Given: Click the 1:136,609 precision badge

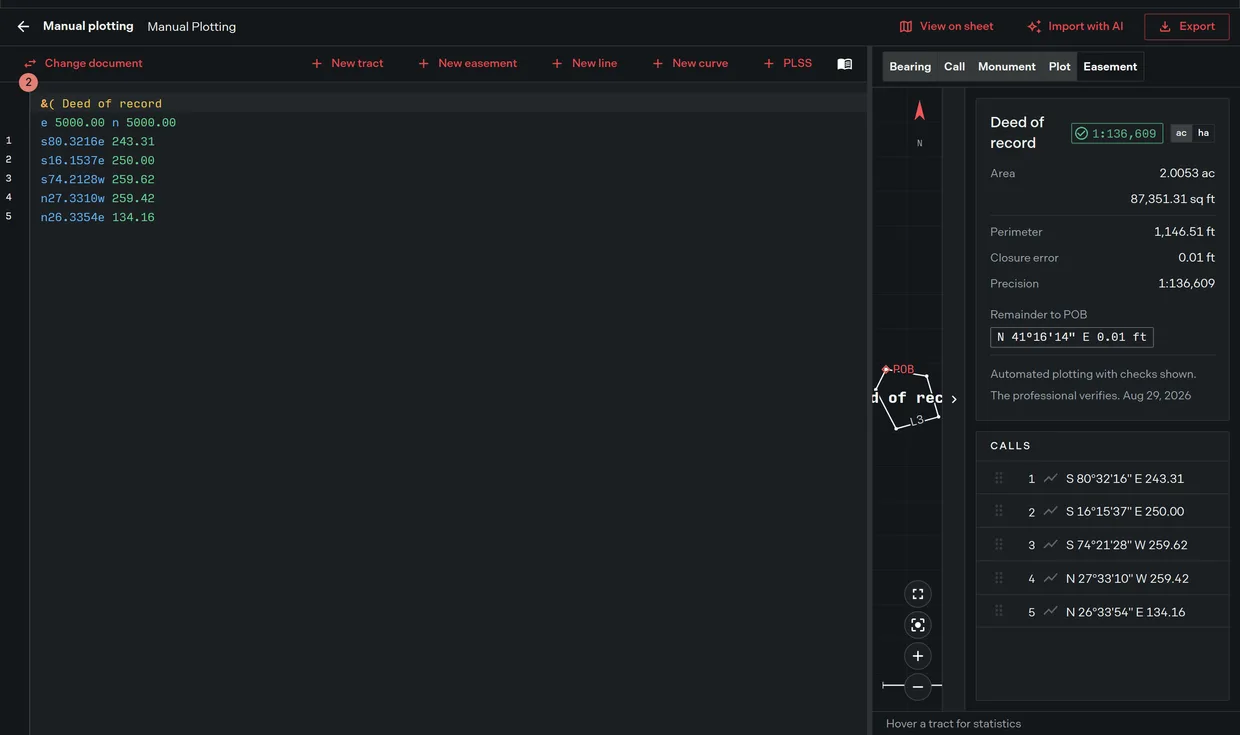Looking at the screenshot, I should [x=1117, y=133].
